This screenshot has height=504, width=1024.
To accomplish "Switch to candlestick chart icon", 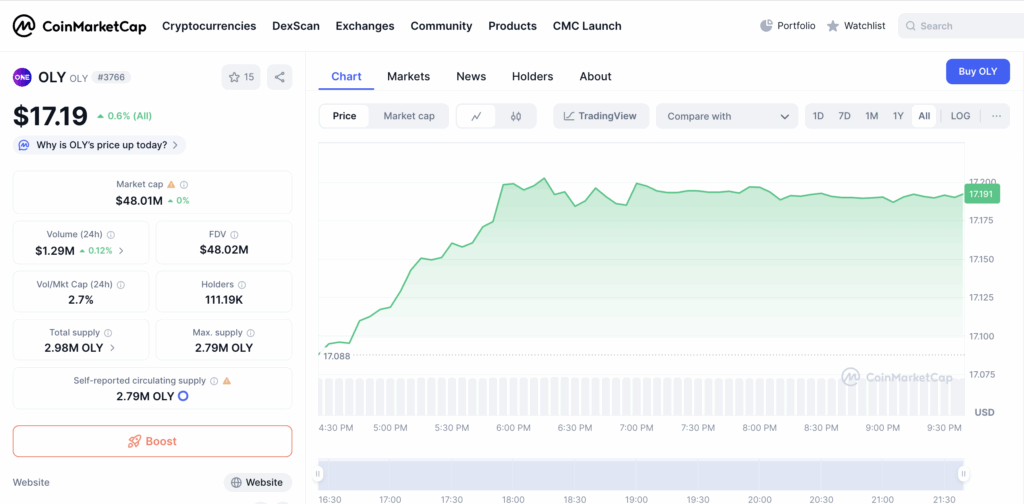I will pos(516,116).
